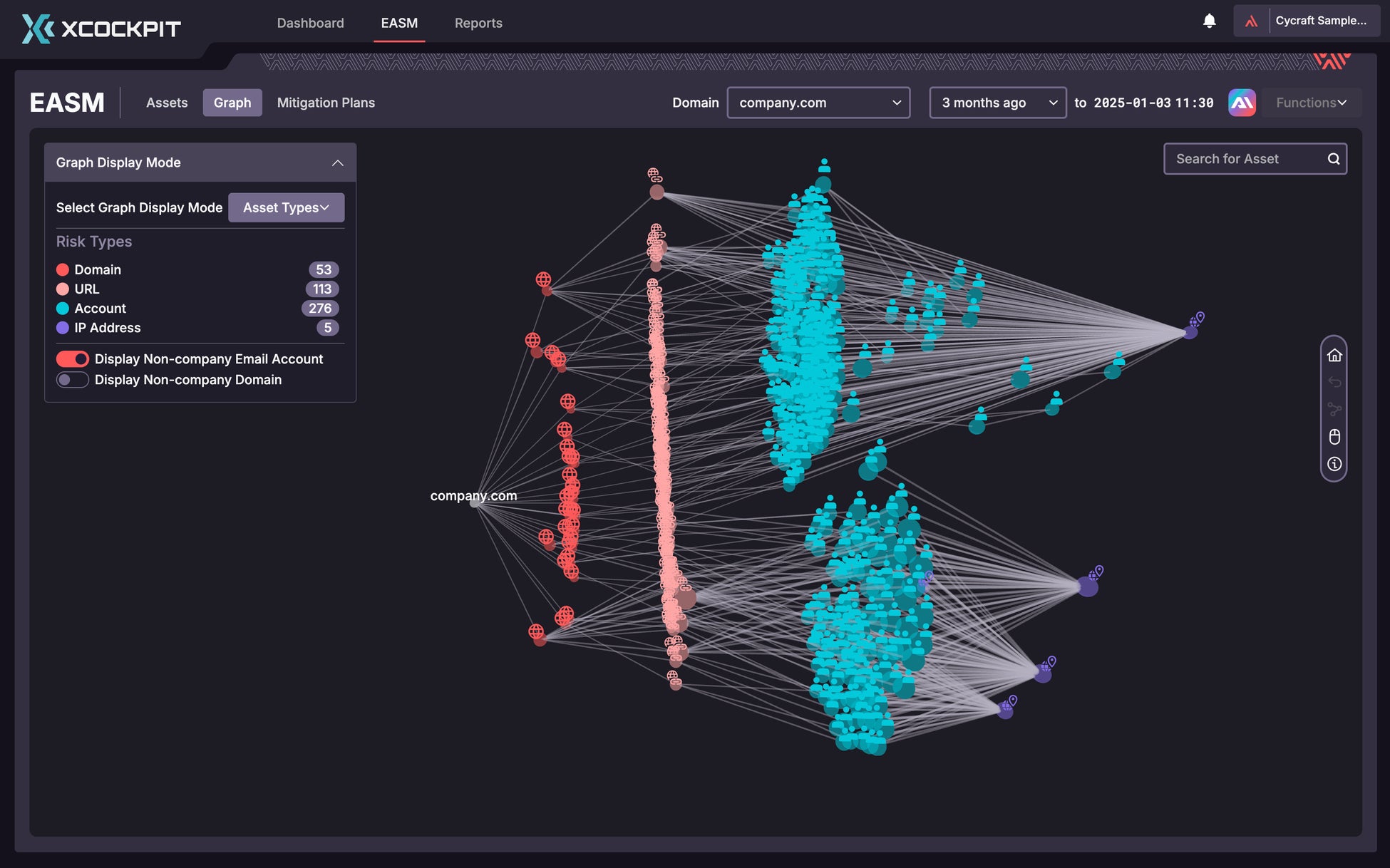1390x868 pixels.
Task: Click the search magnifier icon
Action: tap(1333, 159)
